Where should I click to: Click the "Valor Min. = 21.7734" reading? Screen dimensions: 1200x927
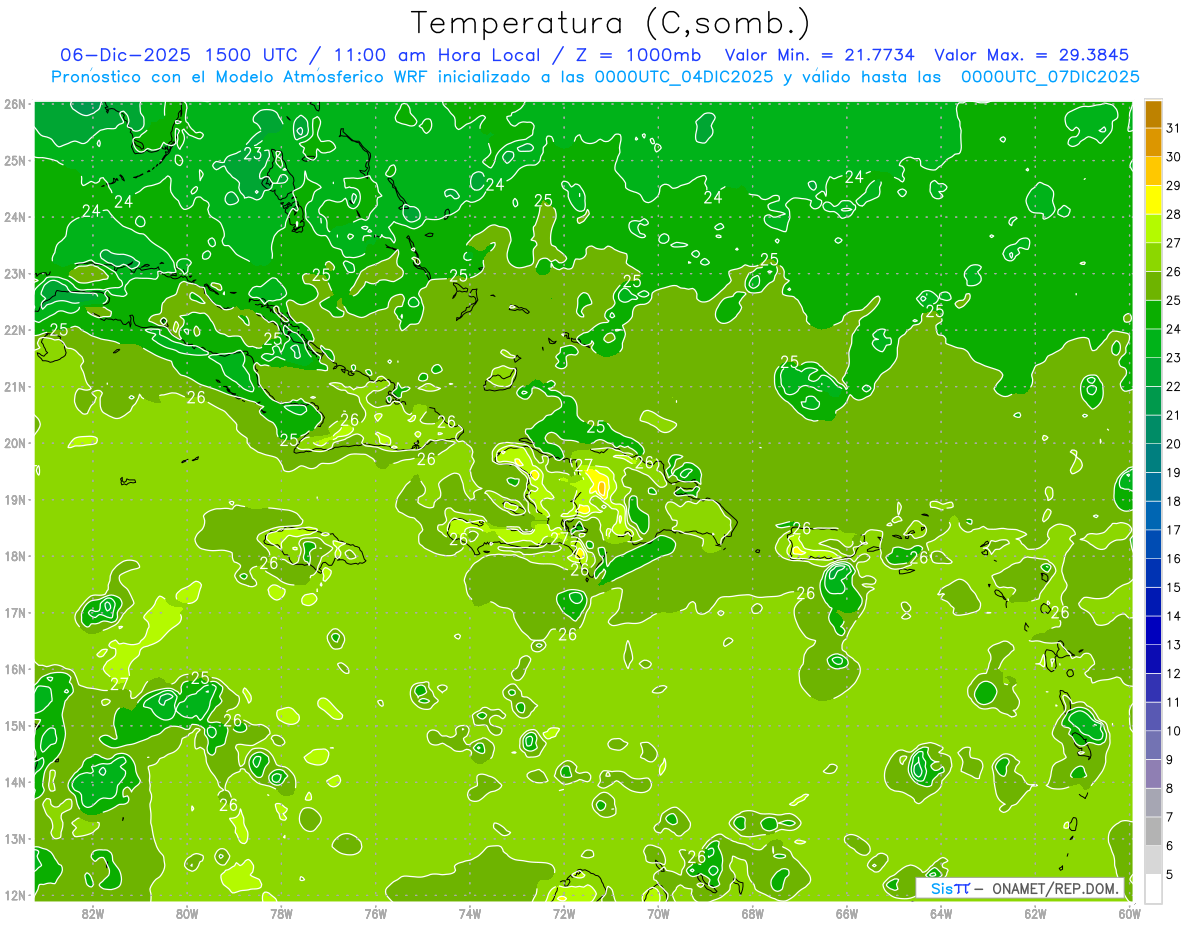click(818, 55)
